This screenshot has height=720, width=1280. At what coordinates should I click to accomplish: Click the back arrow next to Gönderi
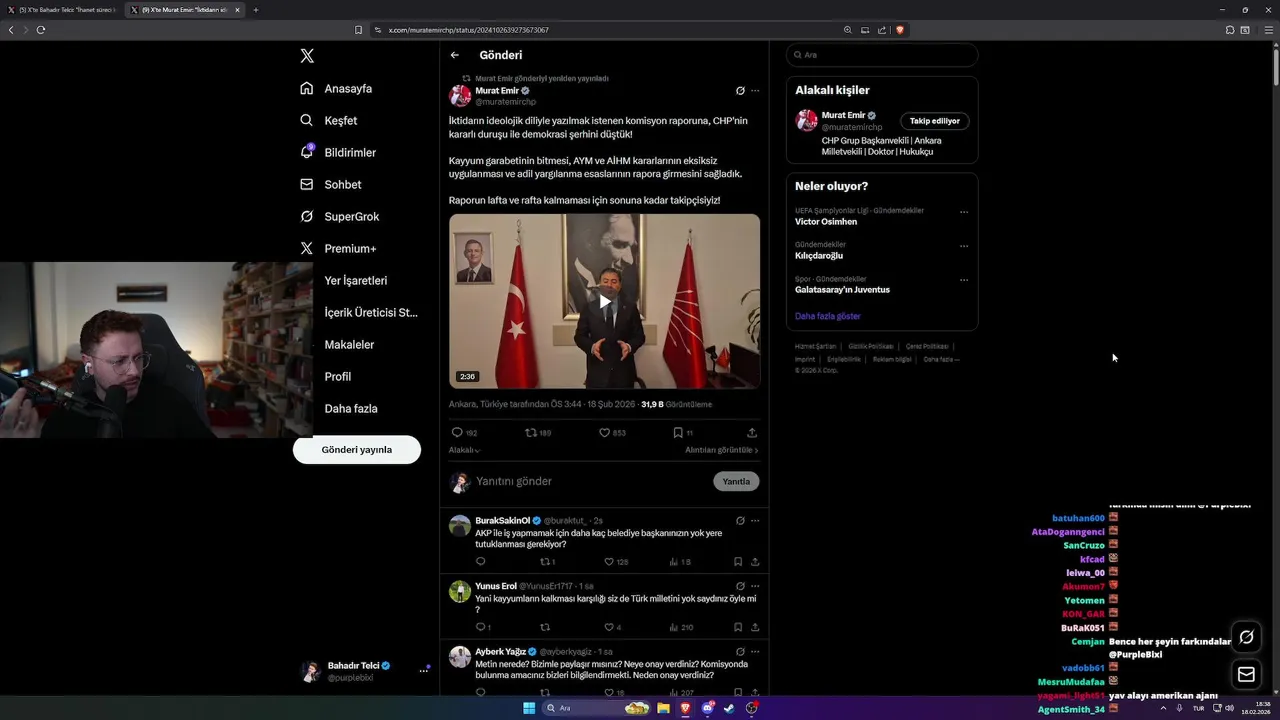454,55
